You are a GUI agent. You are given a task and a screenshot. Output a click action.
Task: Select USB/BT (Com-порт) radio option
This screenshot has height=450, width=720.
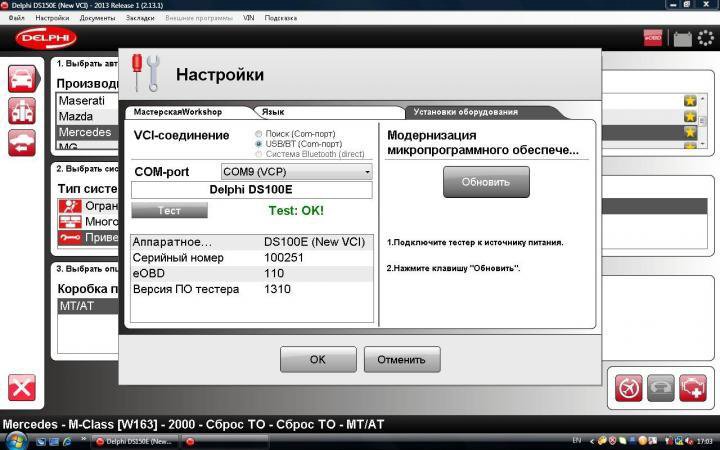(x=260, y=144)
